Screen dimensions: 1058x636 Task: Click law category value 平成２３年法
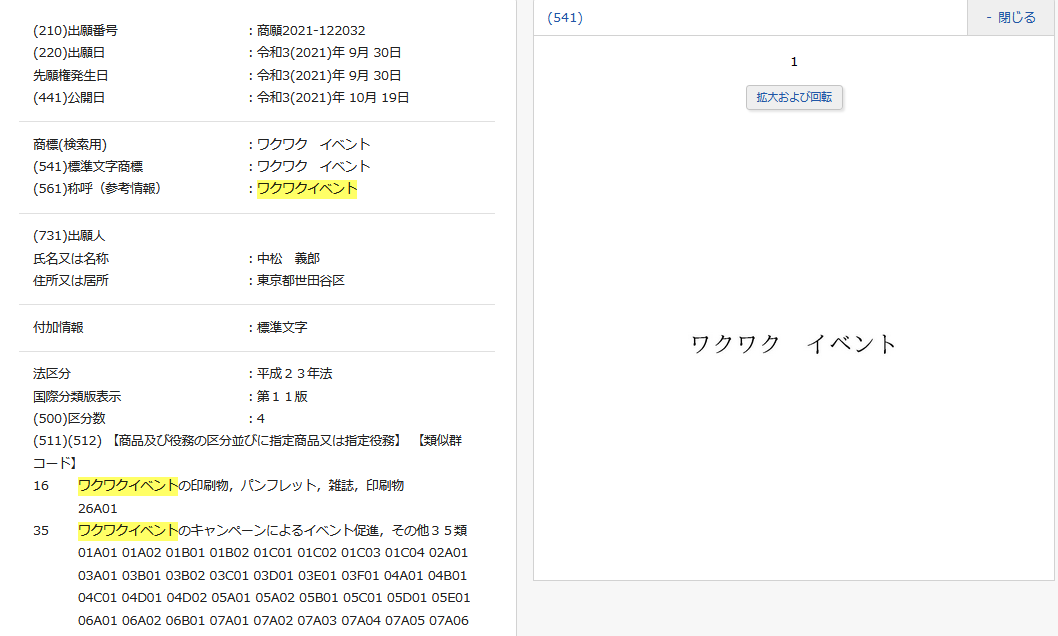click(295, 374)
